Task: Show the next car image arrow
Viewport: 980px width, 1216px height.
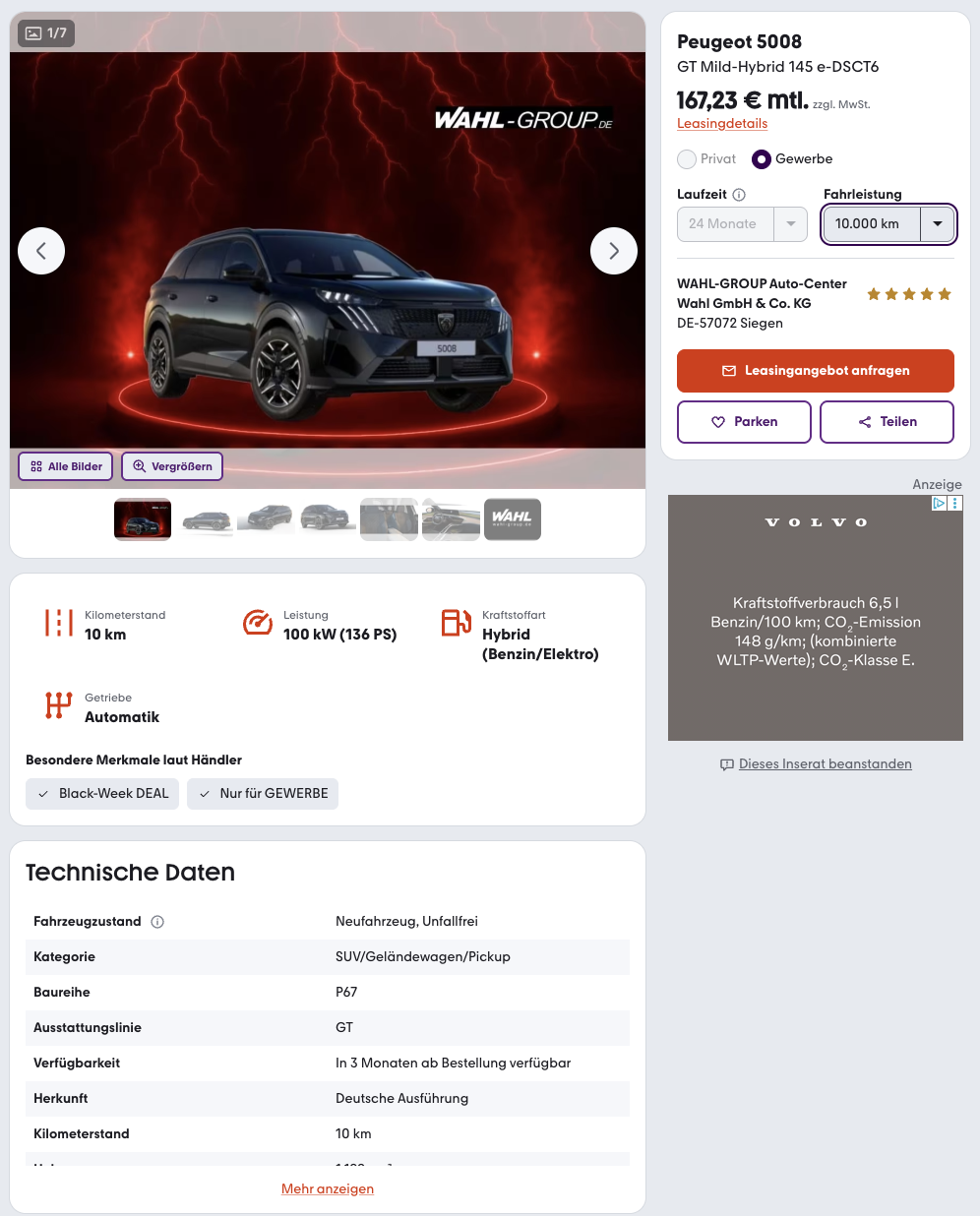Action: (614, 251)
